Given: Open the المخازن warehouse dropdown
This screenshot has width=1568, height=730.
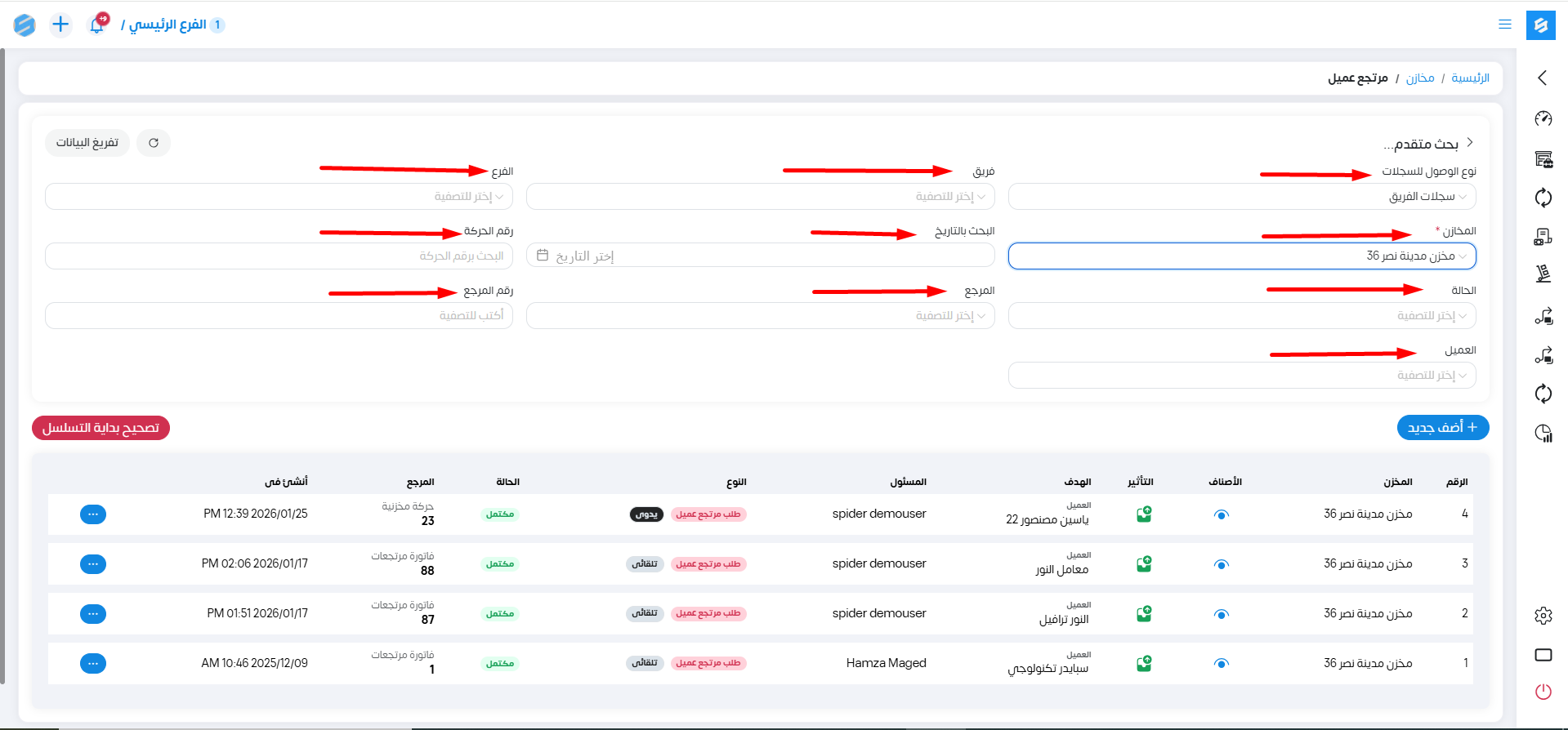Looking at the screenshot, I should tap(1241, 256).
